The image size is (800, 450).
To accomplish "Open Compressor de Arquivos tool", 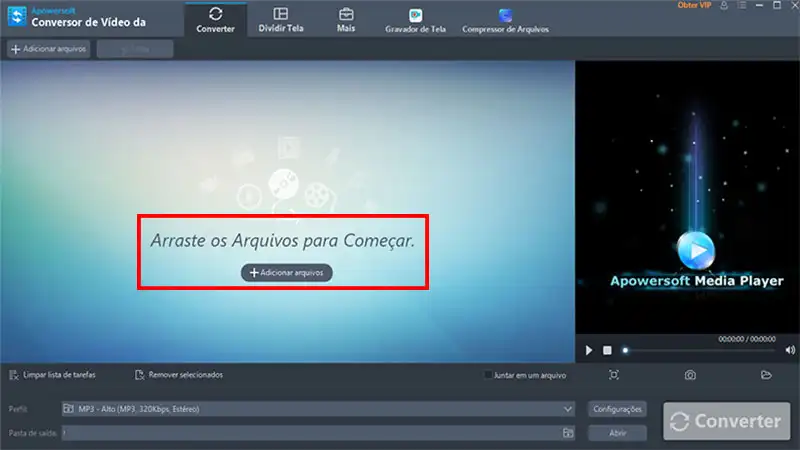I will (505, 21).
